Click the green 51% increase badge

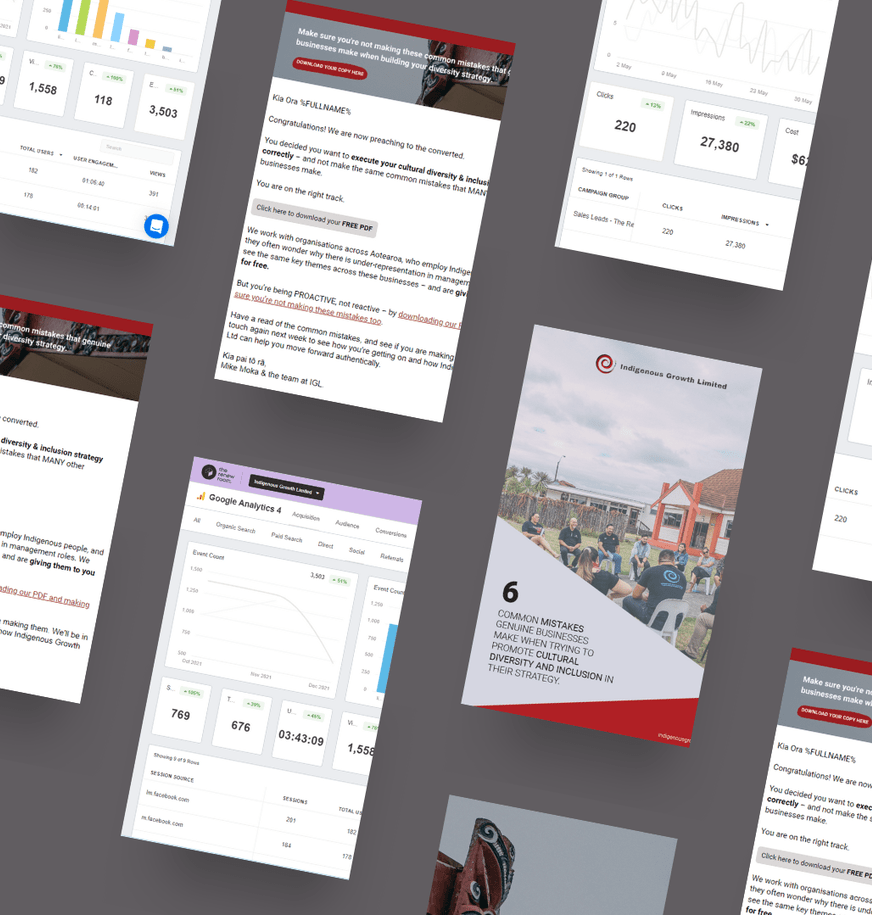(x=339, y=580)
